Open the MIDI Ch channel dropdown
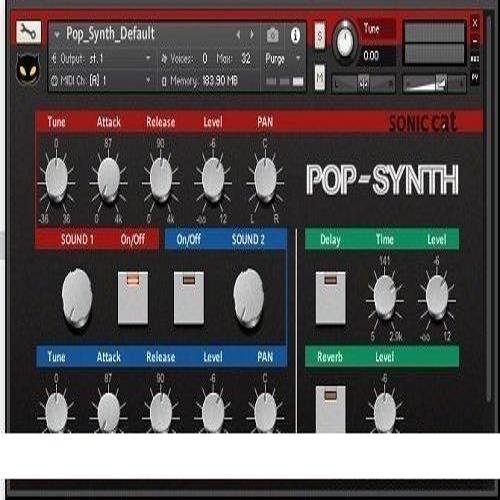This screenshot has width=500, height=500. [x=101, y=80]
